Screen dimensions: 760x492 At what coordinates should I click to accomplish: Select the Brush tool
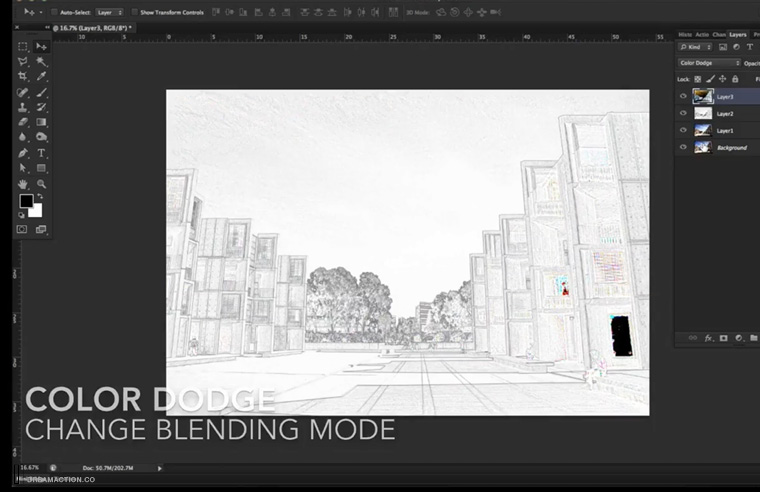[41, 92]
